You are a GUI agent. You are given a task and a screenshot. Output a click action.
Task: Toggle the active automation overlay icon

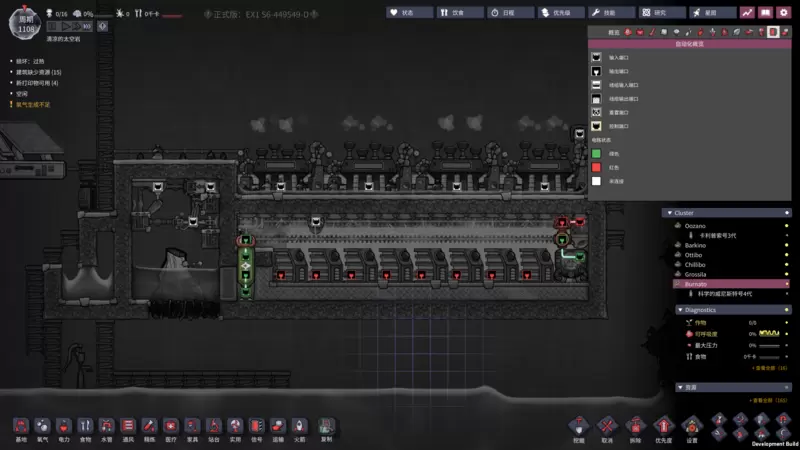click(773, 32)
